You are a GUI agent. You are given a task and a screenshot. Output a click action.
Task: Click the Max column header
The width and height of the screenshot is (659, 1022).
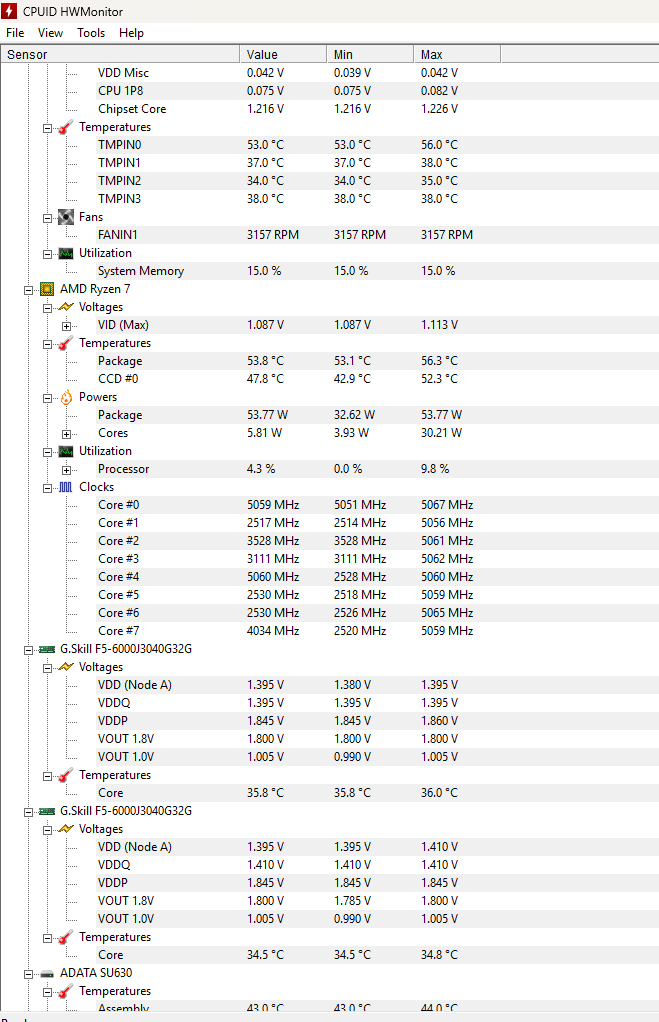coord(432,54)
